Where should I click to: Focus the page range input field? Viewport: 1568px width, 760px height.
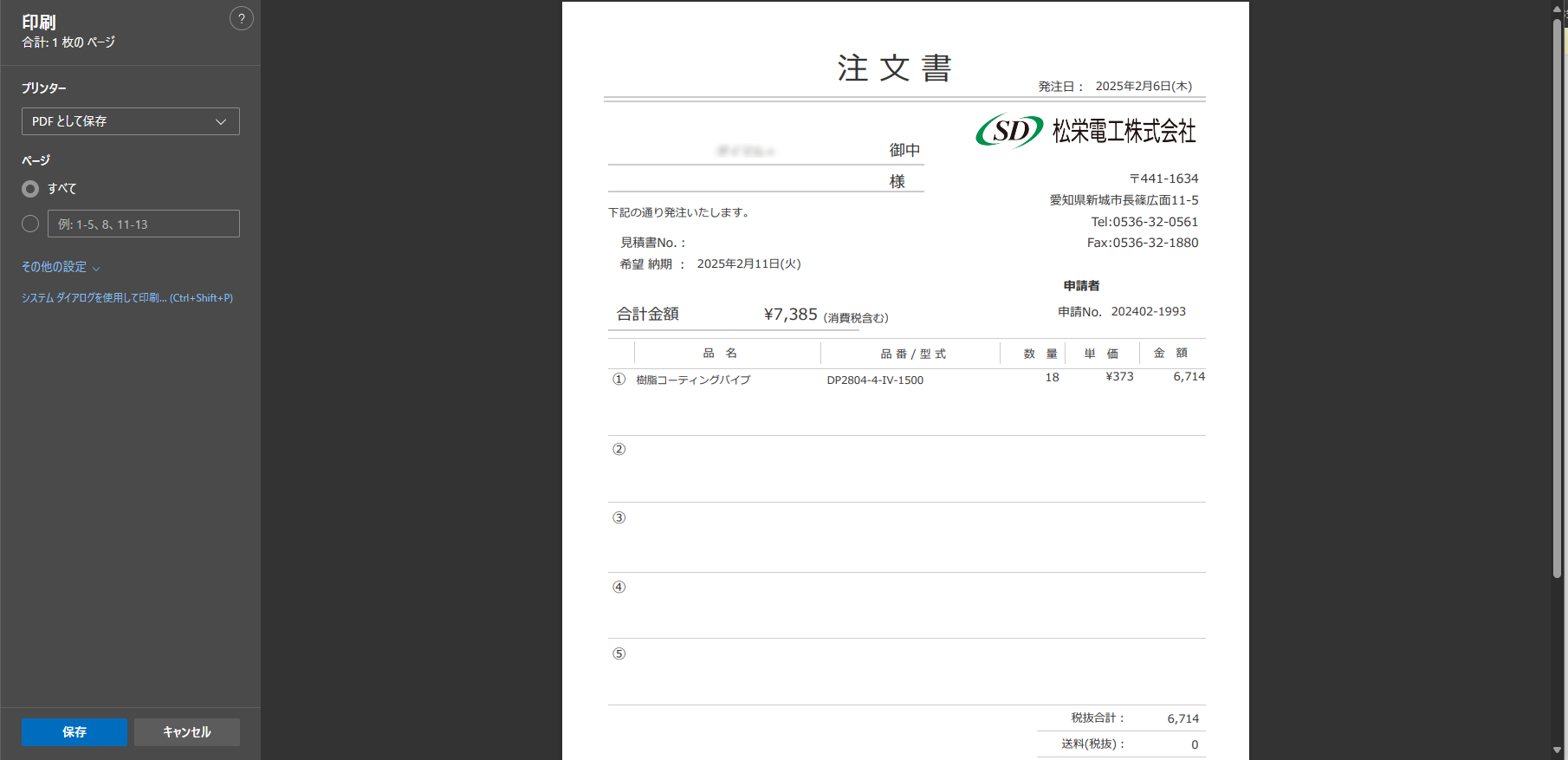143,224
